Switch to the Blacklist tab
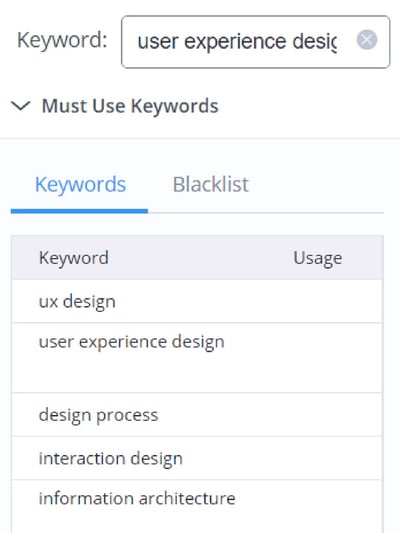 click(211, 185)
